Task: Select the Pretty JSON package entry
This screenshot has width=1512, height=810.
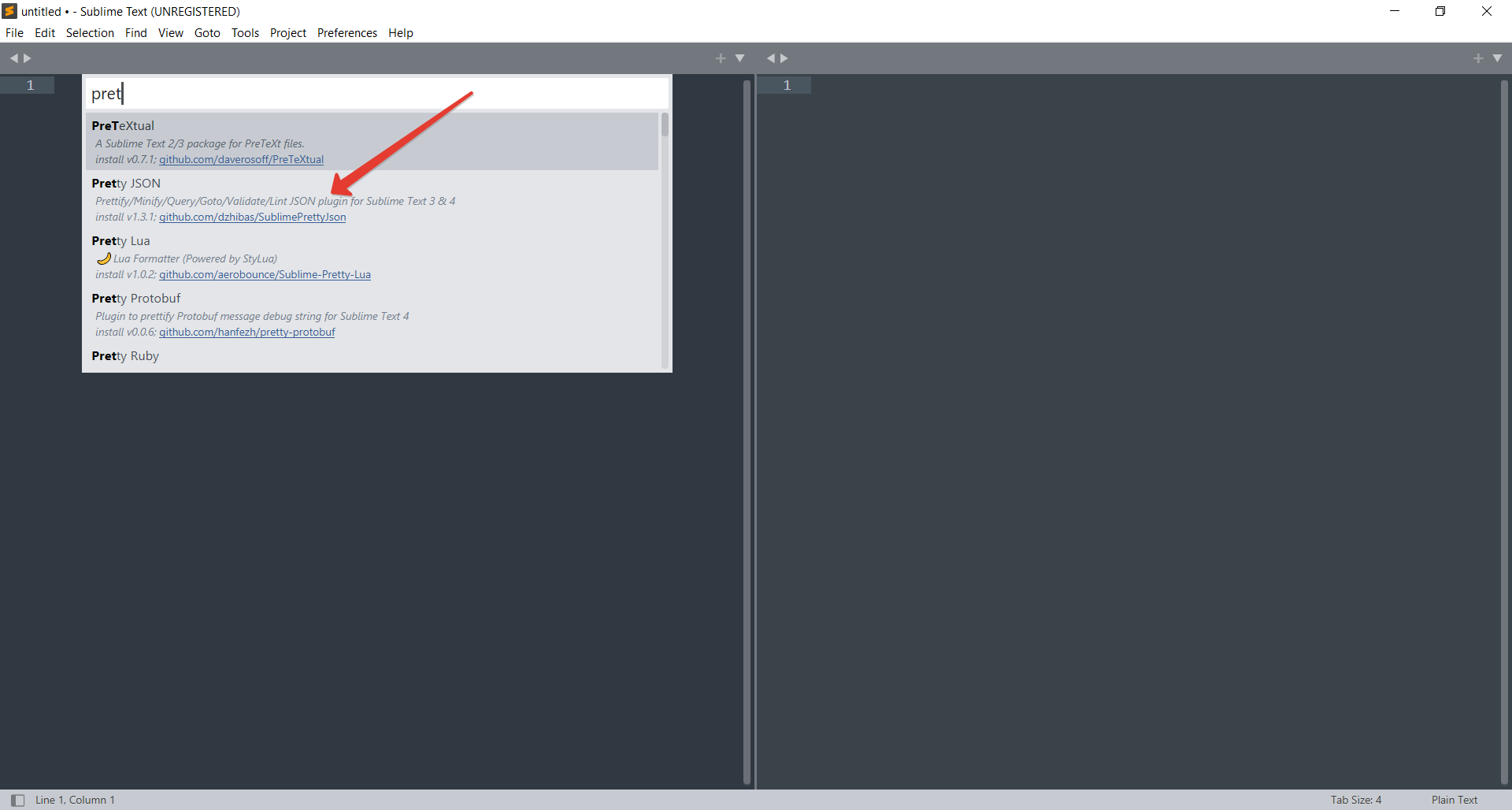Action: tap(372, 199)
